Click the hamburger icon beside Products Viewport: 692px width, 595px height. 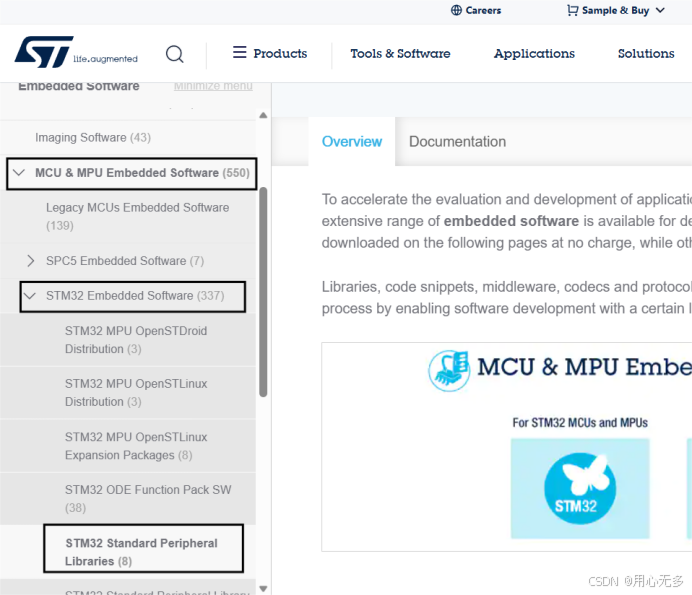(240, 52)
